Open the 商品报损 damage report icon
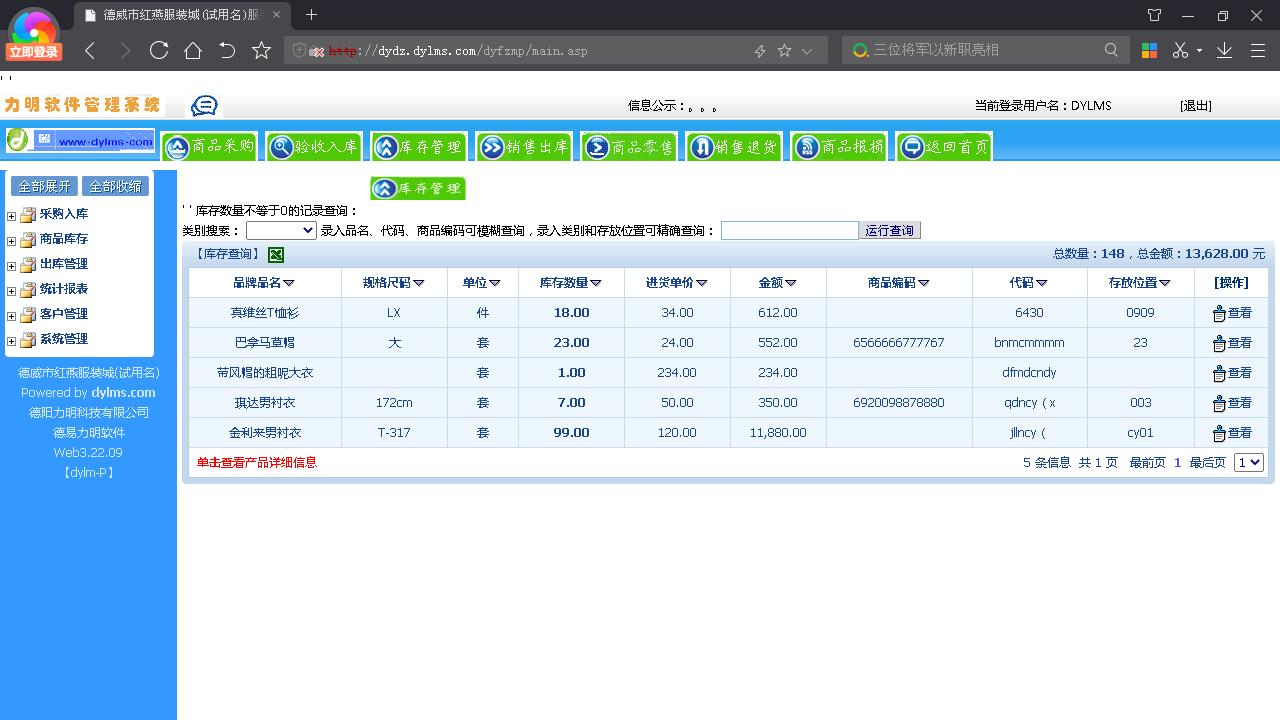 [x=839, y=146]
